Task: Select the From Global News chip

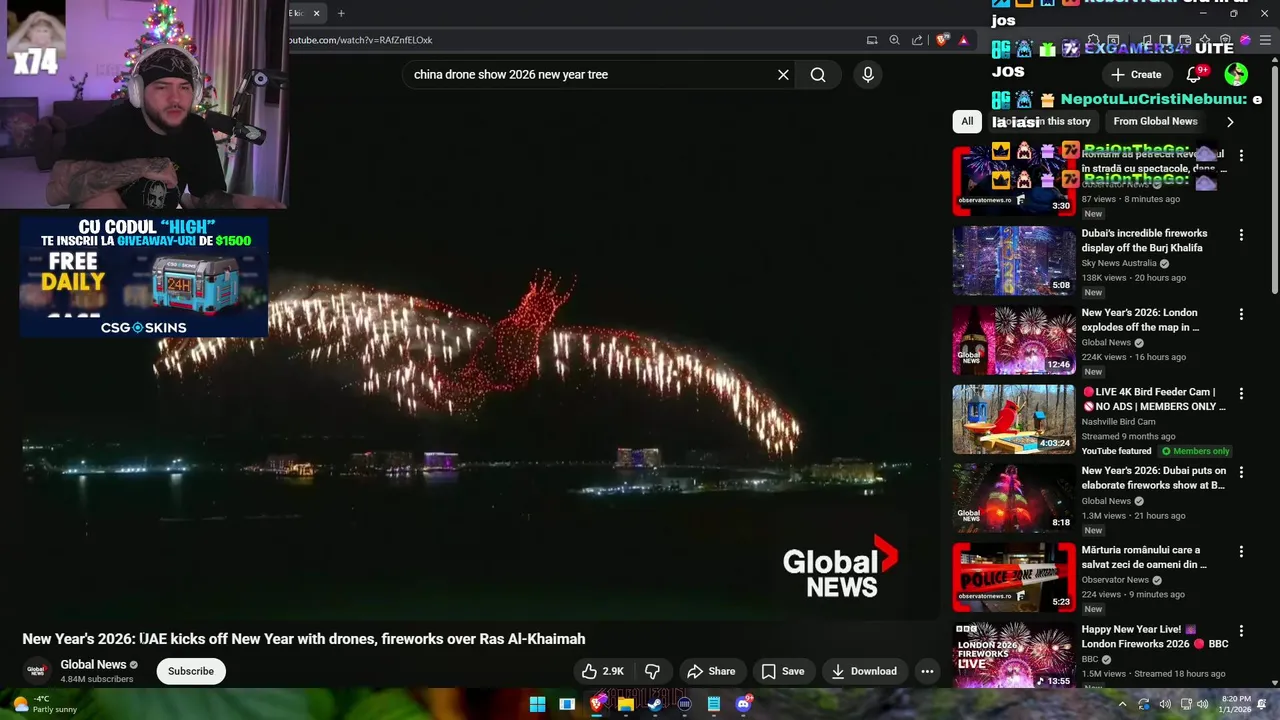Action: pos(1155,121)
